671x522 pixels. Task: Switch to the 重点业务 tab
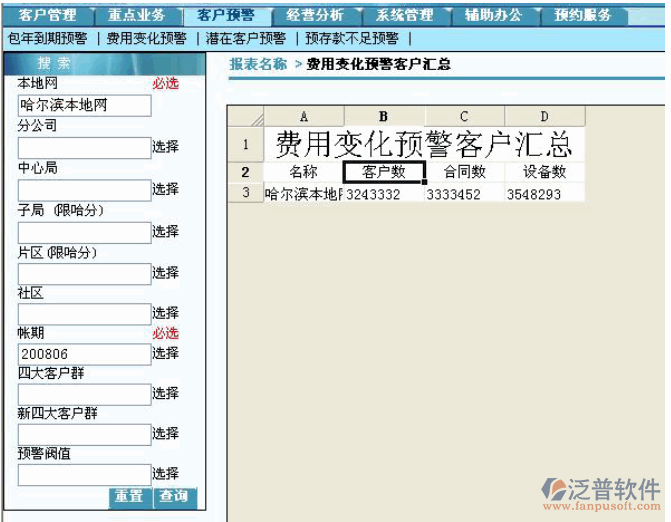point(136,15)
